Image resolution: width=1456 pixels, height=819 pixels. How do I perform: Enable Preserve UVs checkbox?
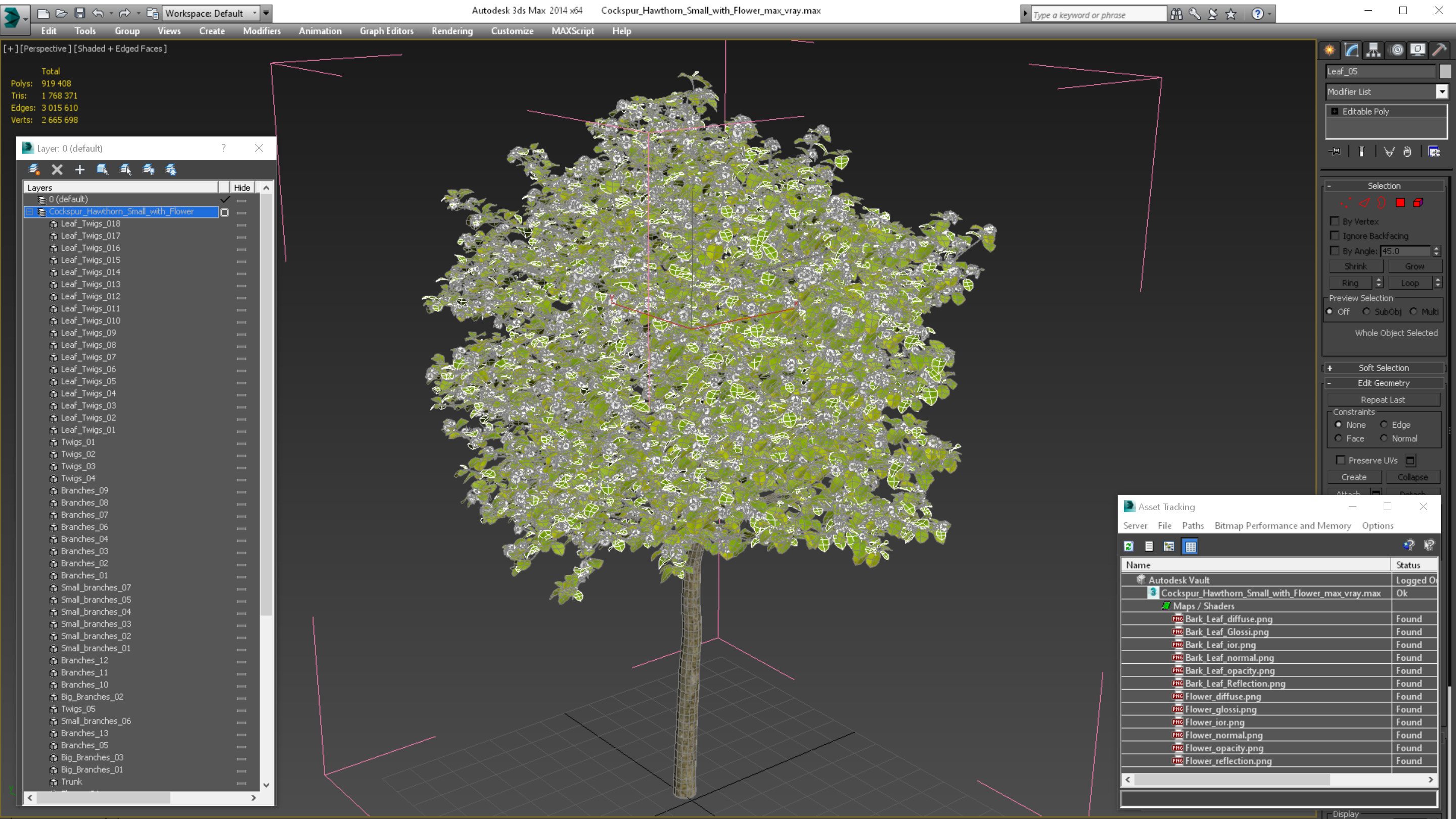tap(1341, 460)
